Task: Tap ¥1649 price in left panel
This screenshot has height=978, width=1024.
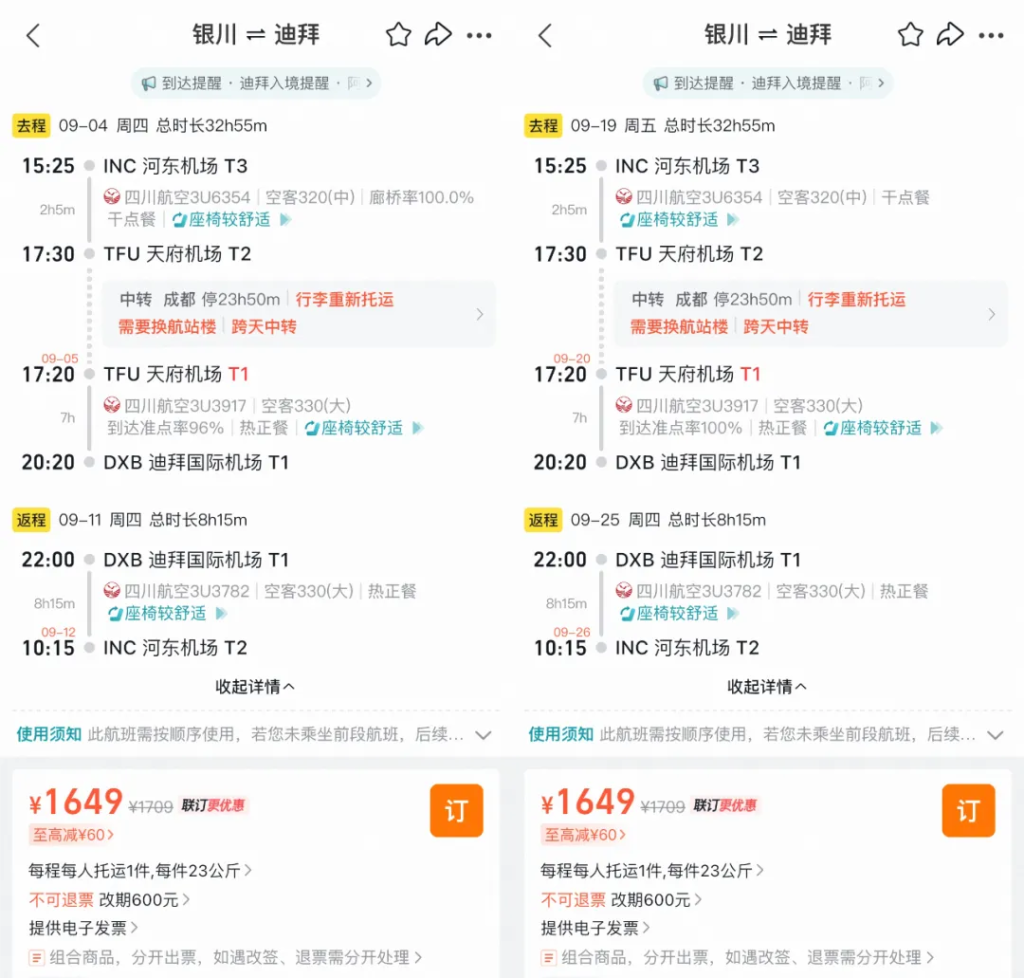Action: point(76,802)
